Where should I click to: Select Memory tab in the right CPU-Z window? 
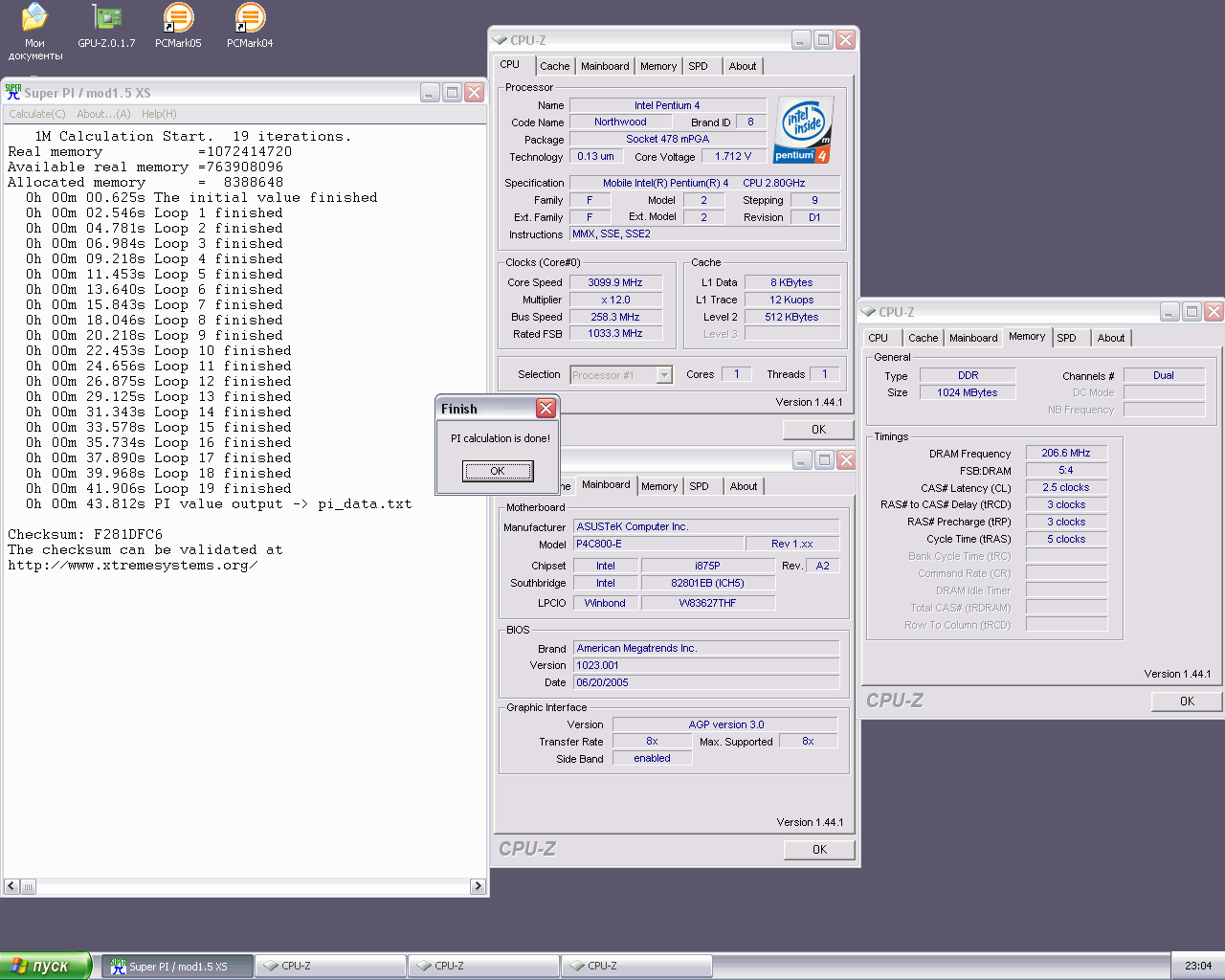1027,337
